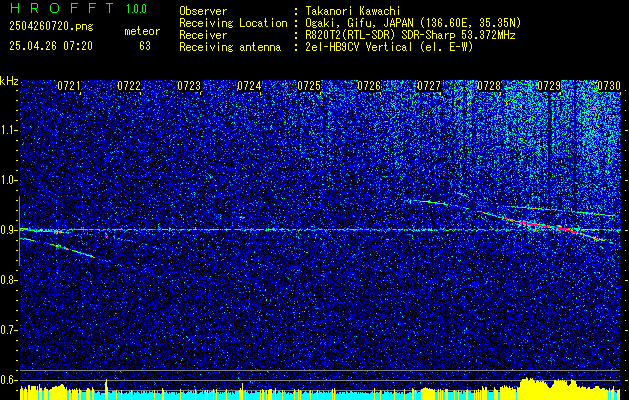Click the 0729 time marker
The image size is (629, 400).
(x=549, y=86)
